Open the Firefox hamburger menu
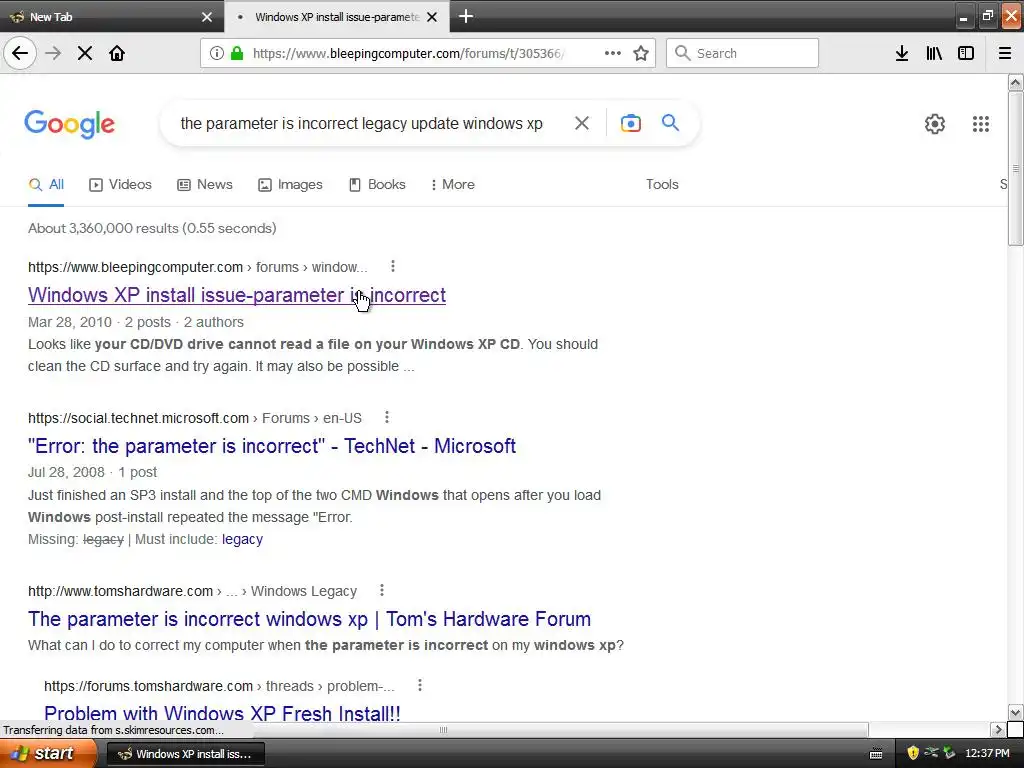1024x768 pixels. [1005, 53]
